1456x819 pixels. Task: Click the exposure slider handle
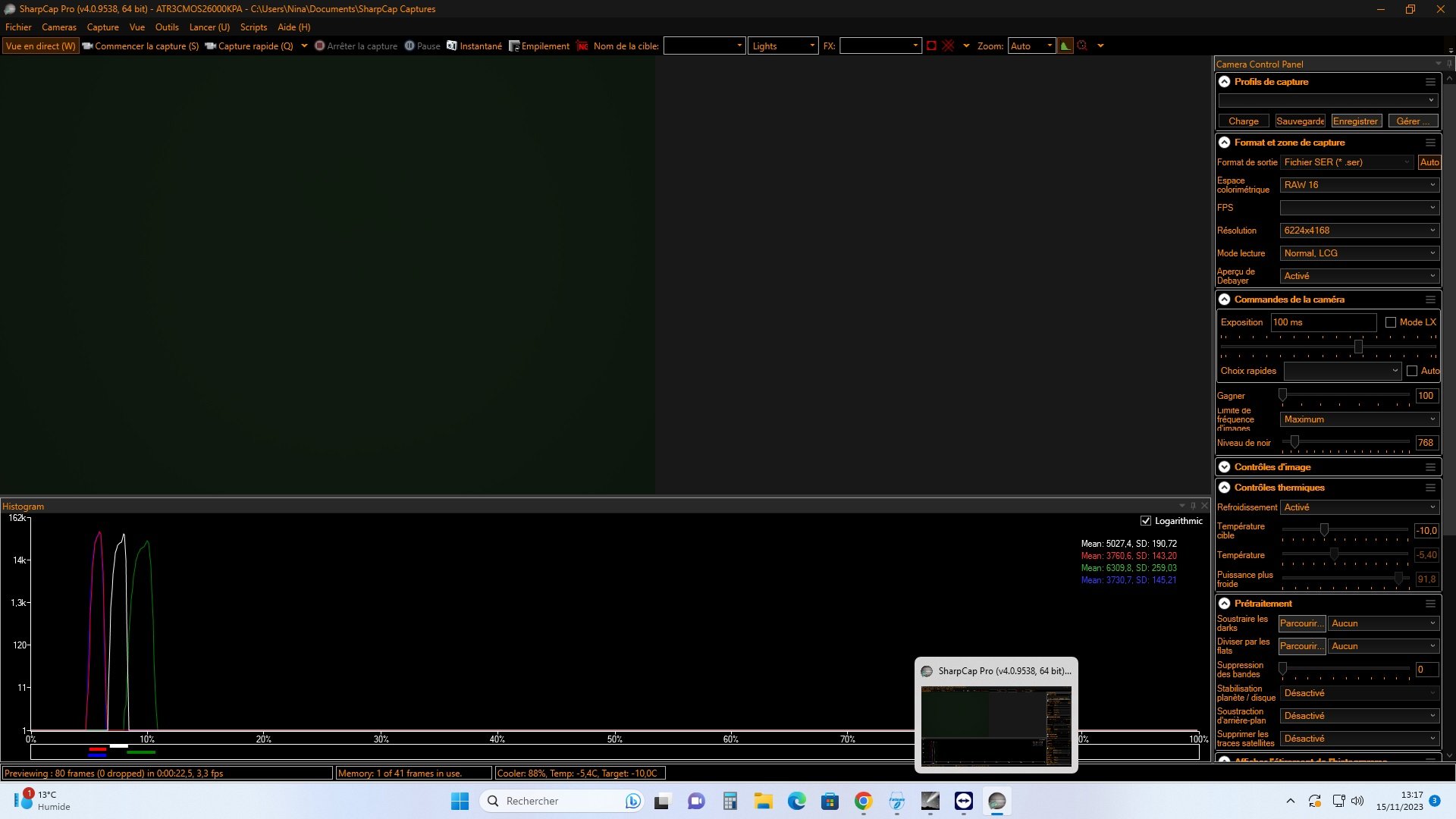pos(1358,347)
